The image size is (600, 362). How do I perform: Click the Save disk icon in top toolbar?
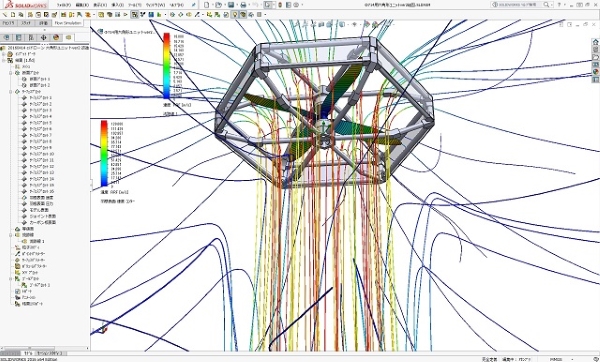tap(231, 5)
